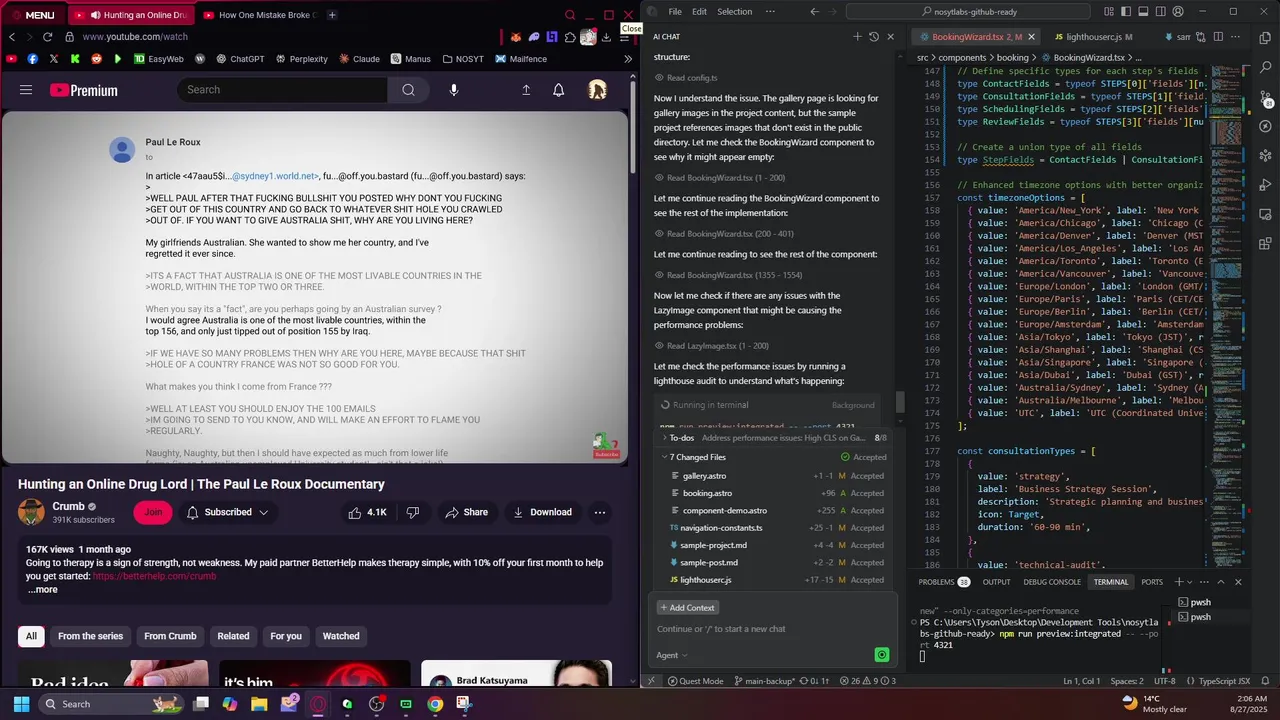The height and width of the screenshot is (720, 1280).
Task: Close the BookingWizard.tsx editor tab
Action: pos(1031,37)
